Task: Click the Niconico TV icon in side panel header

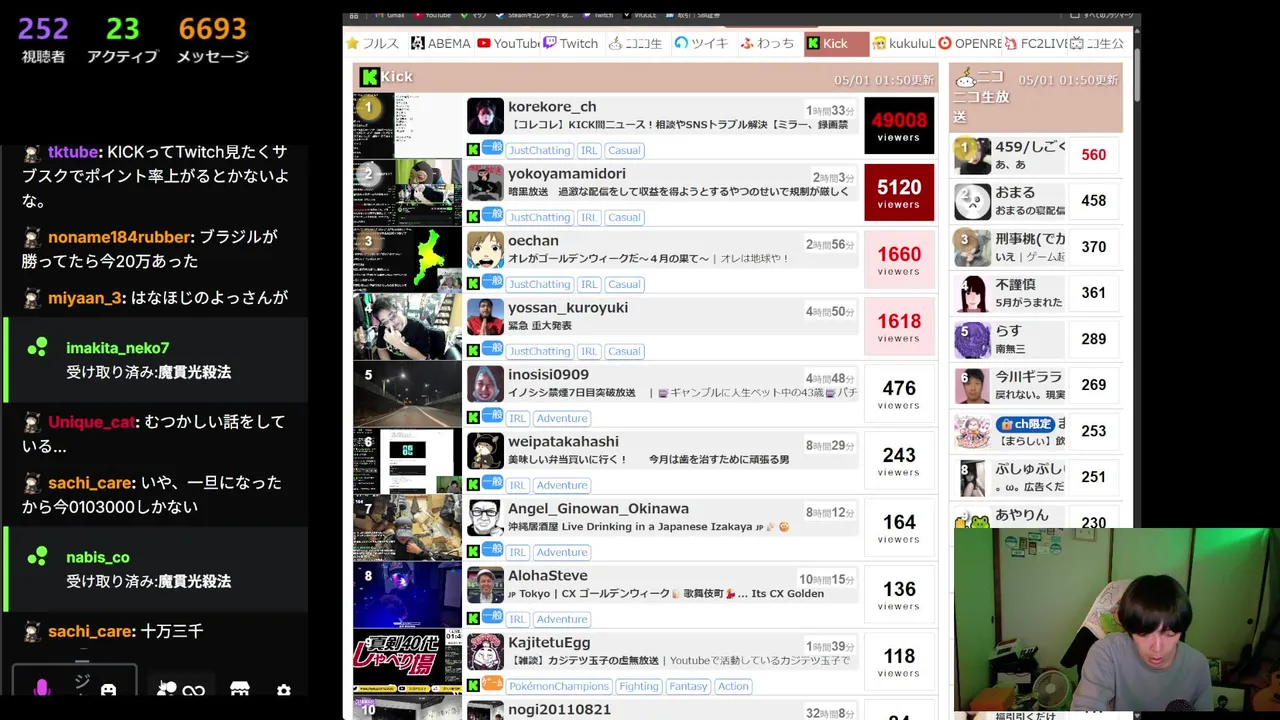Action: pos(966,78)
